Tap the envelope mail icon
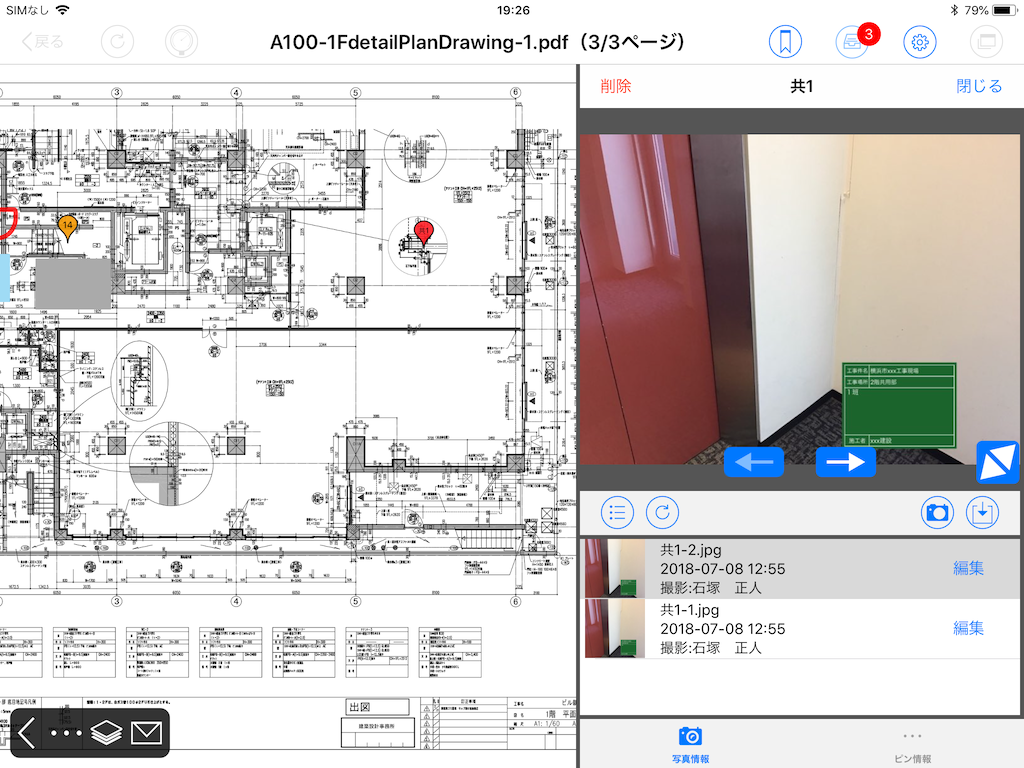The width and height of the screenshot is (1024, 768). [x=146, y=733]
